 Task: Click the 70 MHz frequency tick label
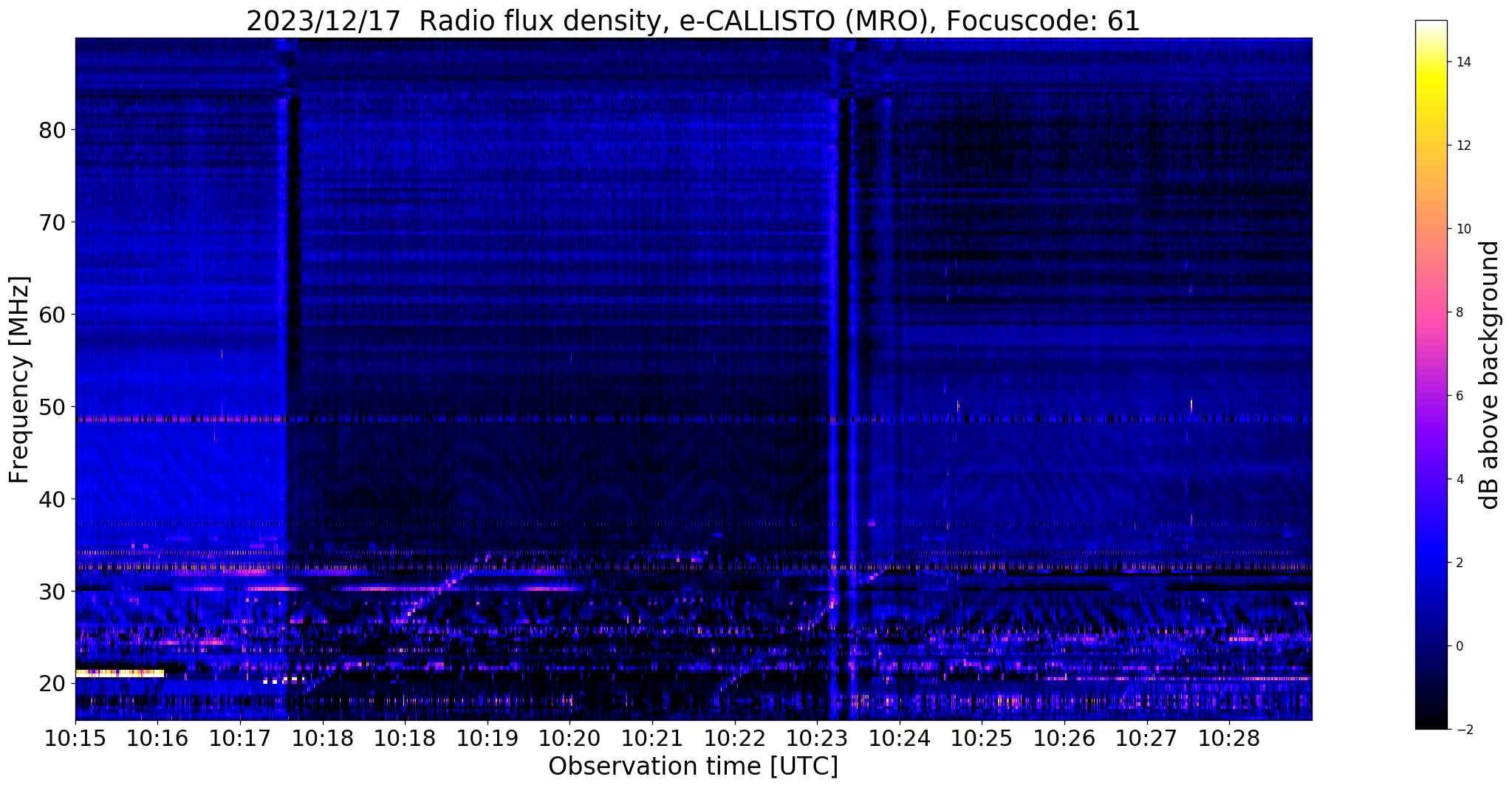click(x=52, y=222)
